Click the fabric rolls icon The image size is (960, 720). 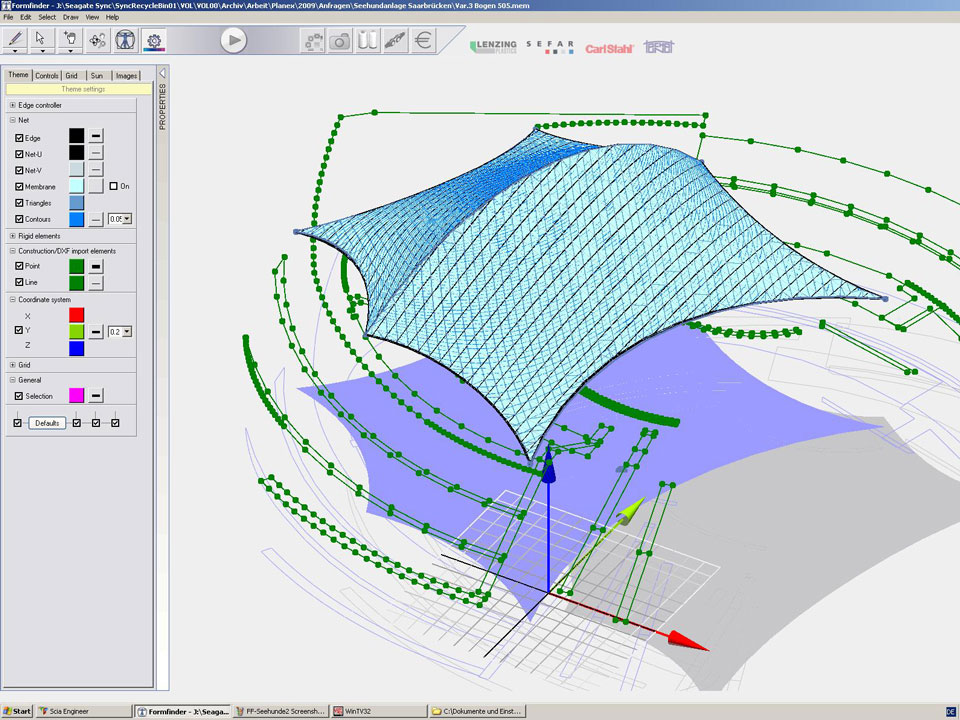(x=368, y=40)
